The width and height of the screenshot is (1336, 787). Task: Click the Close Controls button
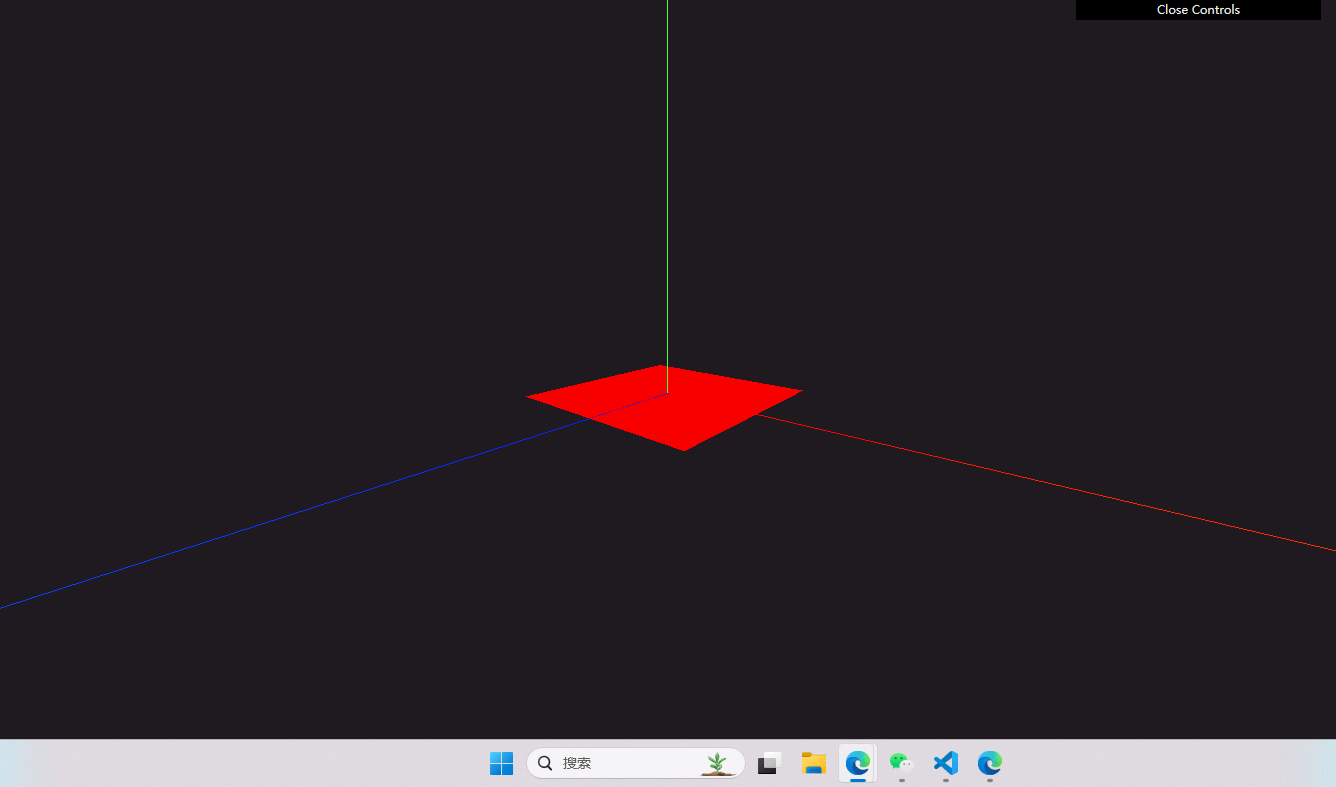[1198, 10]
